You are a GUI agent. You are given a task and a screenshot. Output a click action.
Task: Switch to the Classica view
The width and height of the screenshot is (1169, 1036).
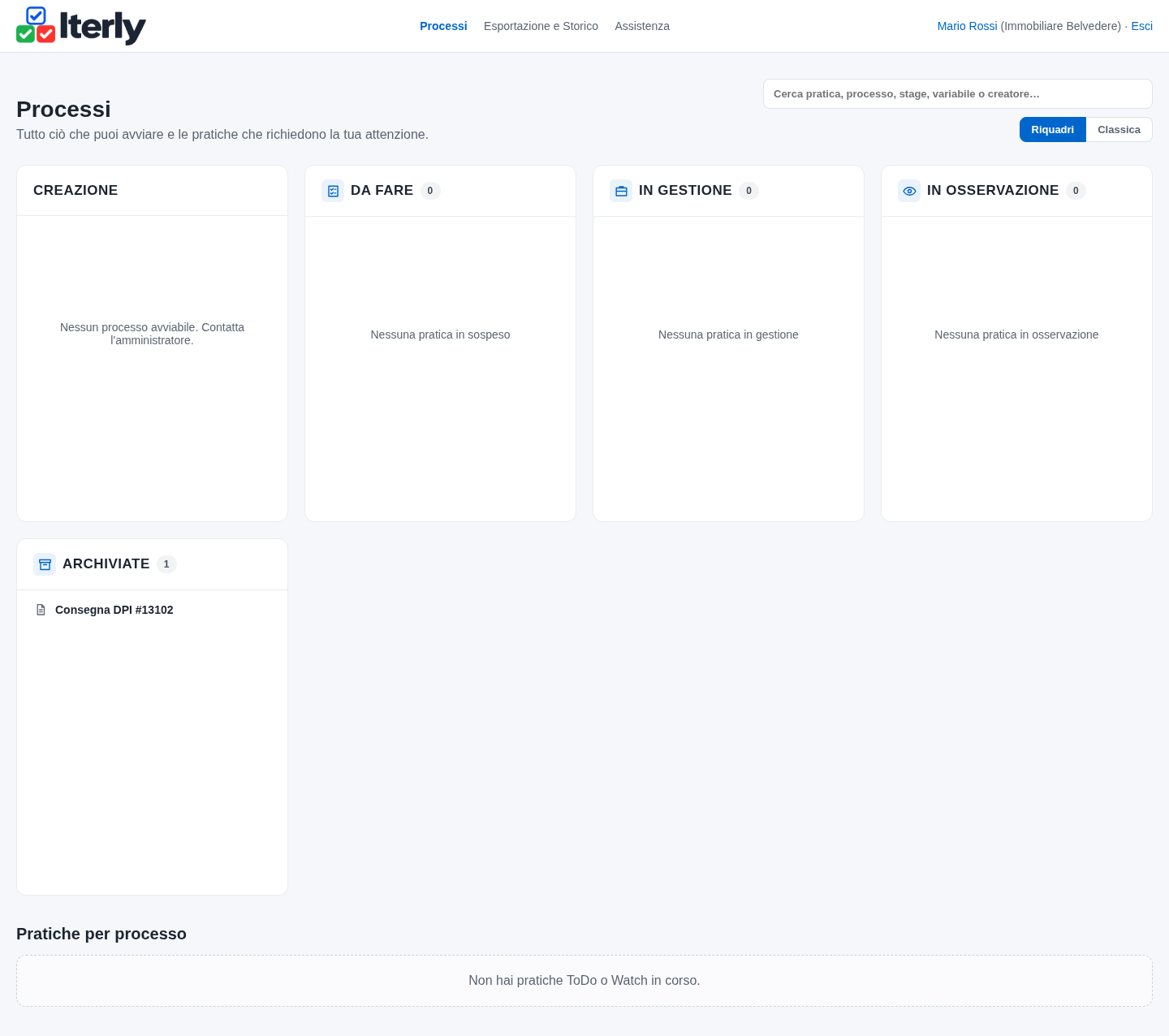(1119, 130)
